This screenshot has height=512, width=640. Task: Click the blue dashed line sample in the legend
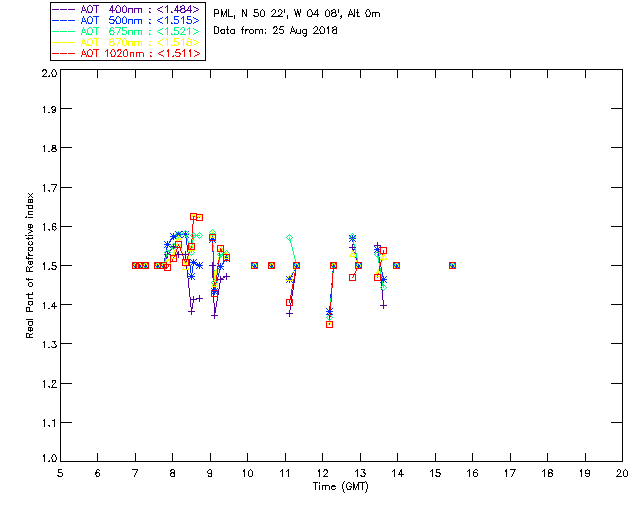coord(64,20)
